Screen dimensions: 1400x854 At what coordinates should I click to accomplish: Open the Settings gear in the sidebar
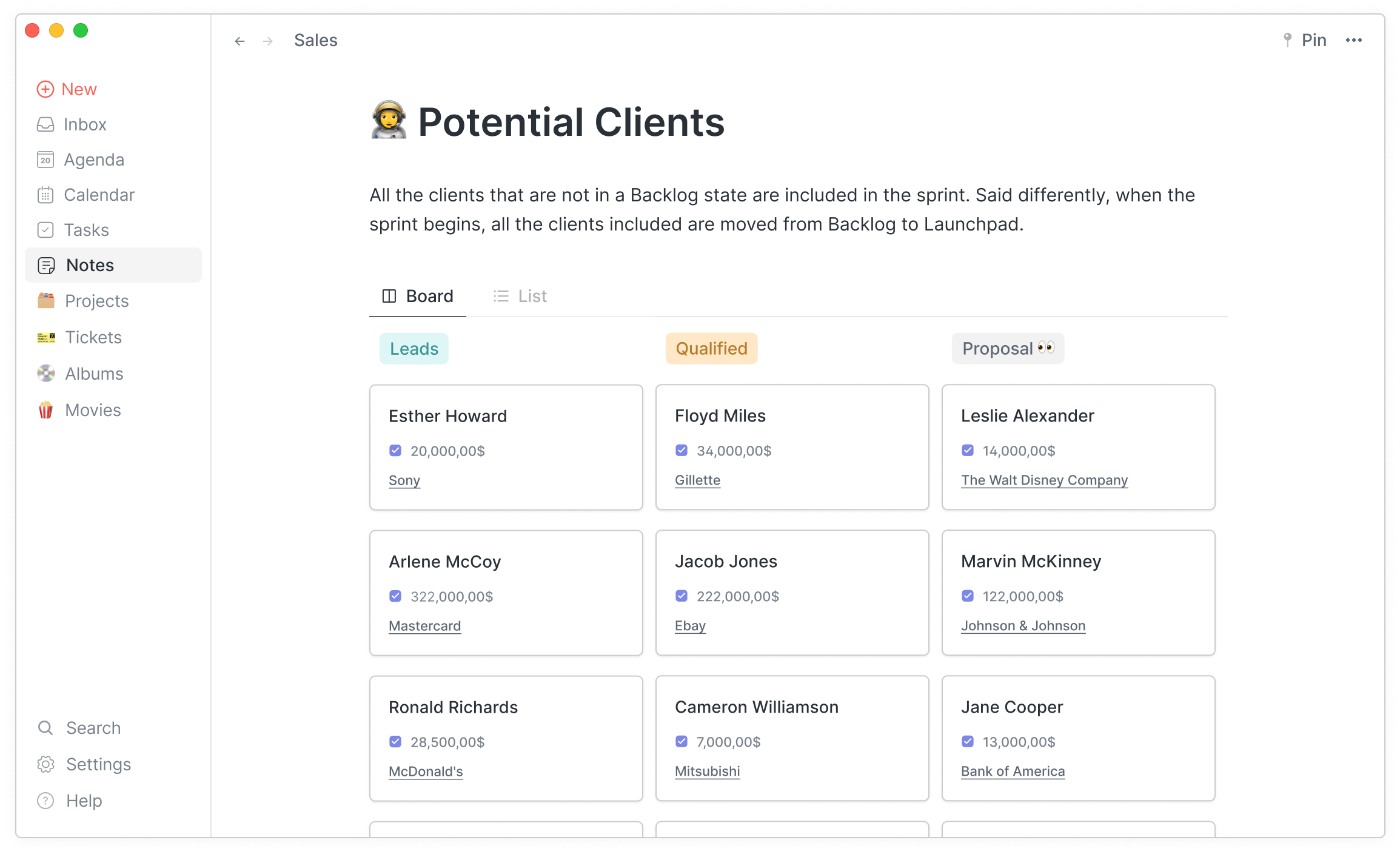point(45,764)
